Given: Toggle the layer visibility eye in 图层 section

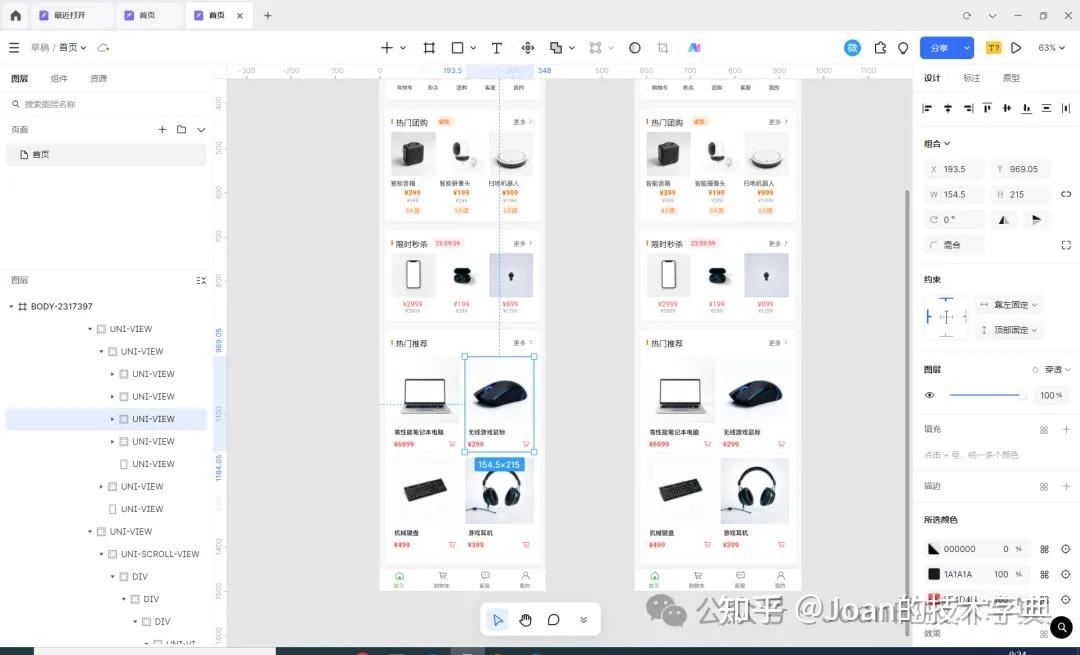Looking at the screenshot, I should (x=929, y=395).
